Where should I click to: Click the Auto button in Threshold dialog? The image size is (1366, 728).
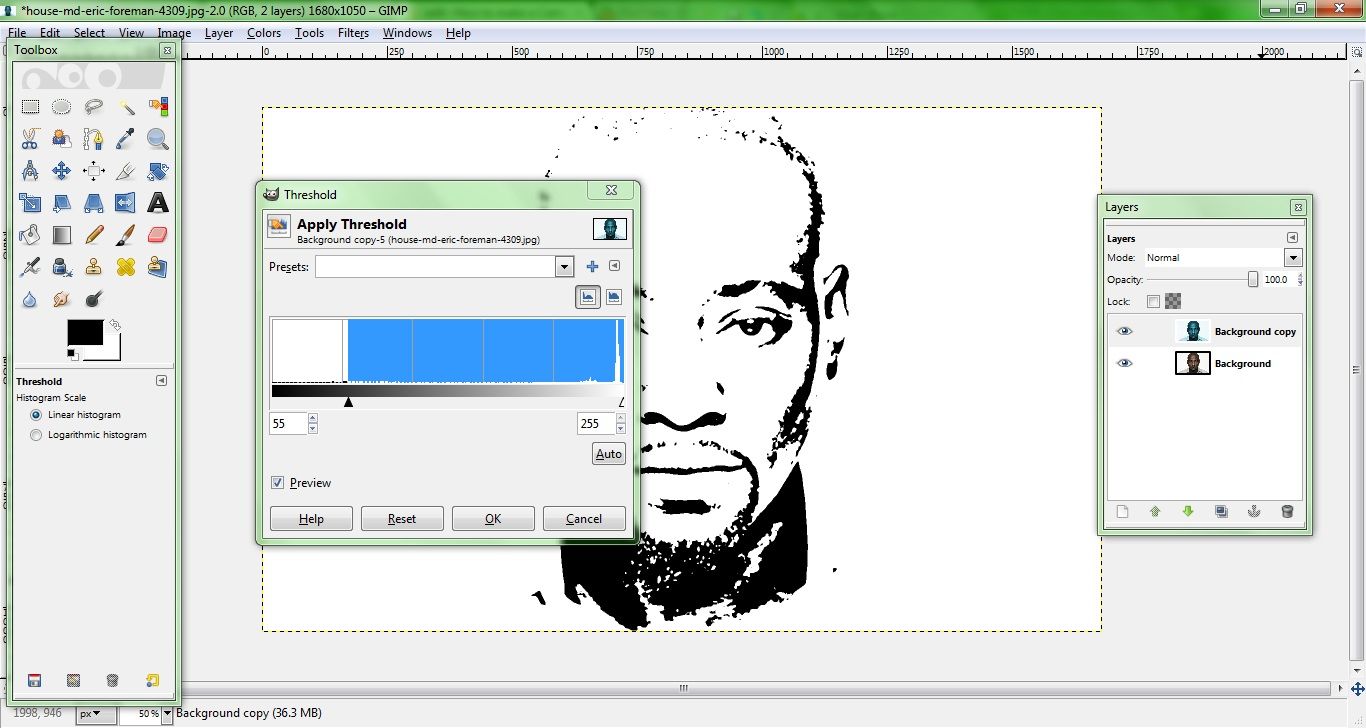click(x=608, y=453)
